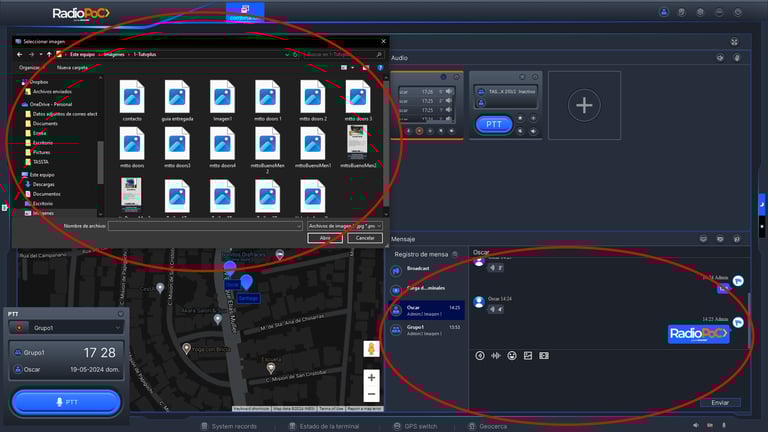Go up one folder level
This screenshot has width=768, height=432.
[x=49, y=54]
